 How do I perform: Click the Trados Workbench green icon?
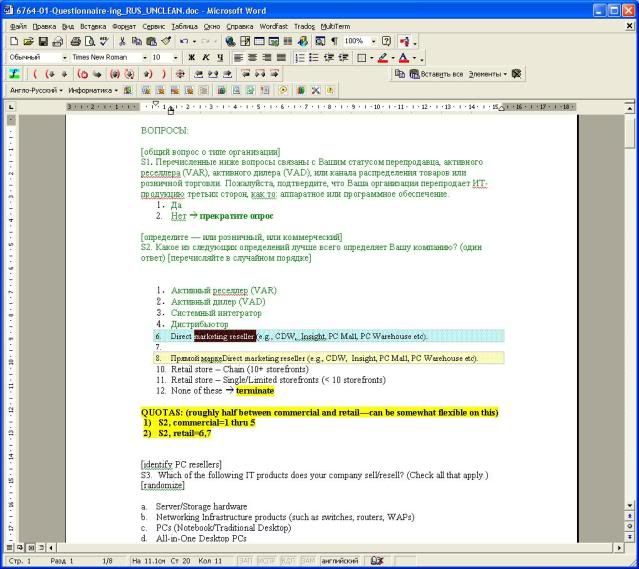(14, 74)
